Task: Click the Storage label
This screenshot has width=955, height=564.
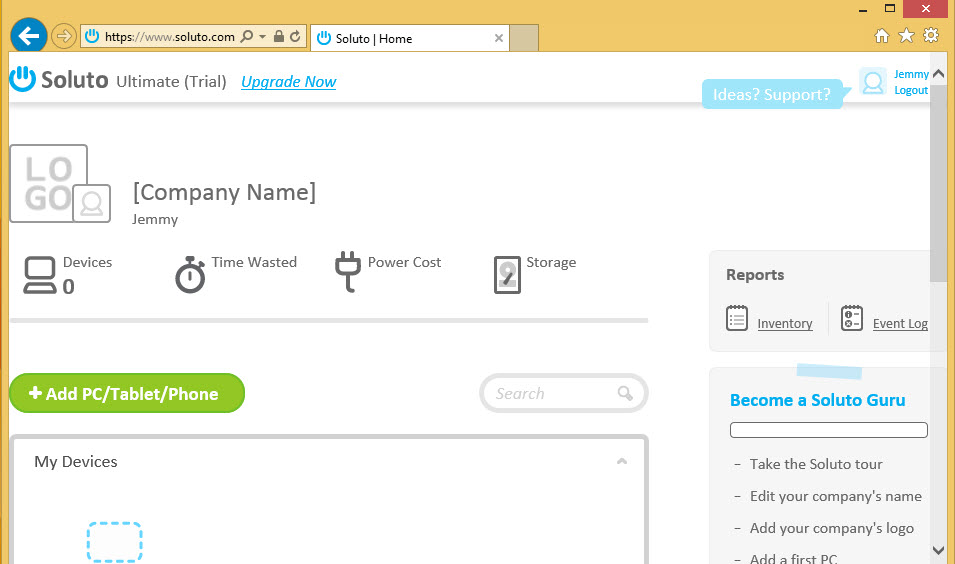Action: [551, 263]
